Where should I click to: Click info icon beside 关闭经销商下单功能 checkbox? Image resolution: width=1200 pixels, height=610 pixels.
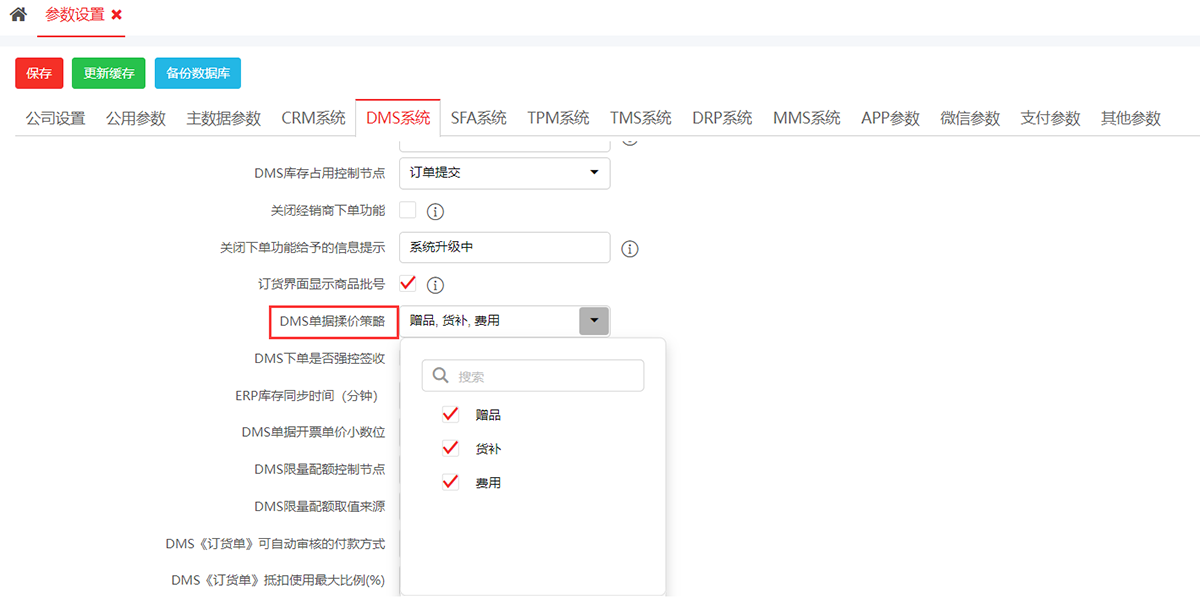click(x=435, y=211)
